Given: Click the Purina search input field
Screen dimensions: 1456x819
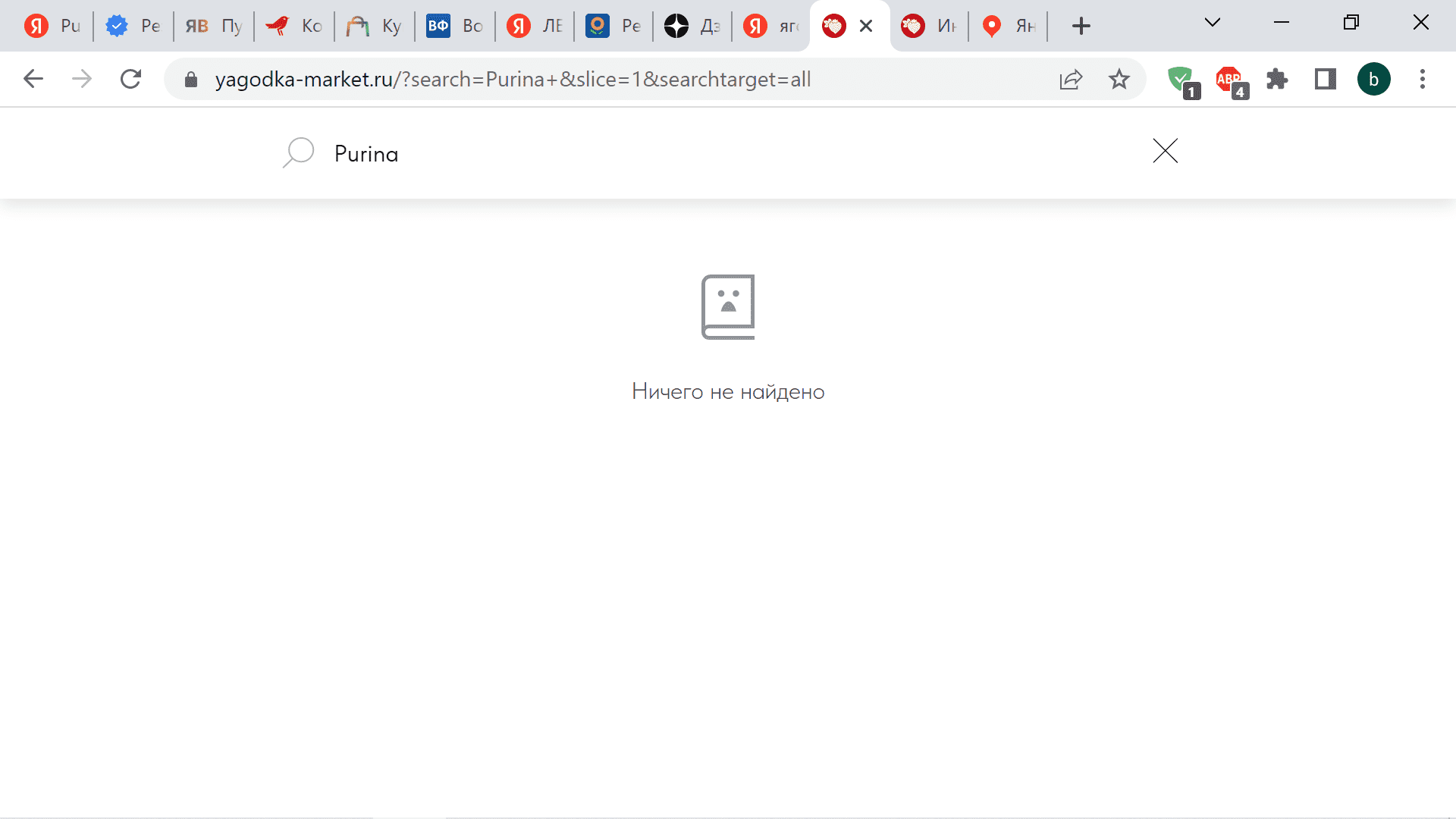Looking at the screenshot, I should (728, 154).
